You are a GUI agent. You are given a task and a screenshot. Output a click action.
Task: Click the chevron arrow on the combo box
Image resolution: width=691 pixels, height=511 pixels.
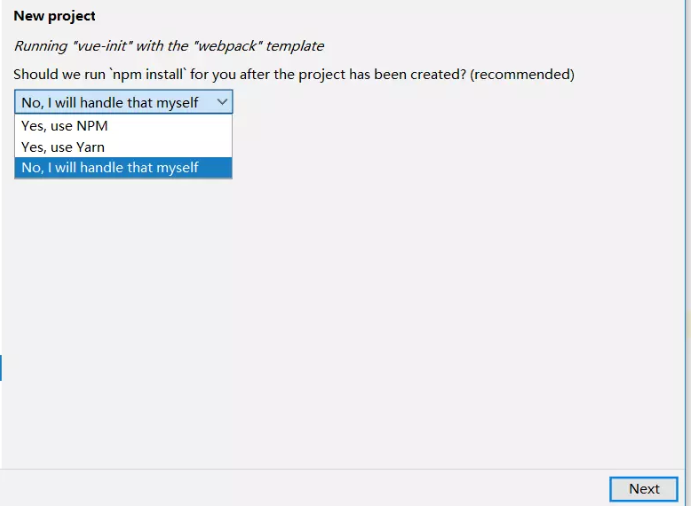222,102
